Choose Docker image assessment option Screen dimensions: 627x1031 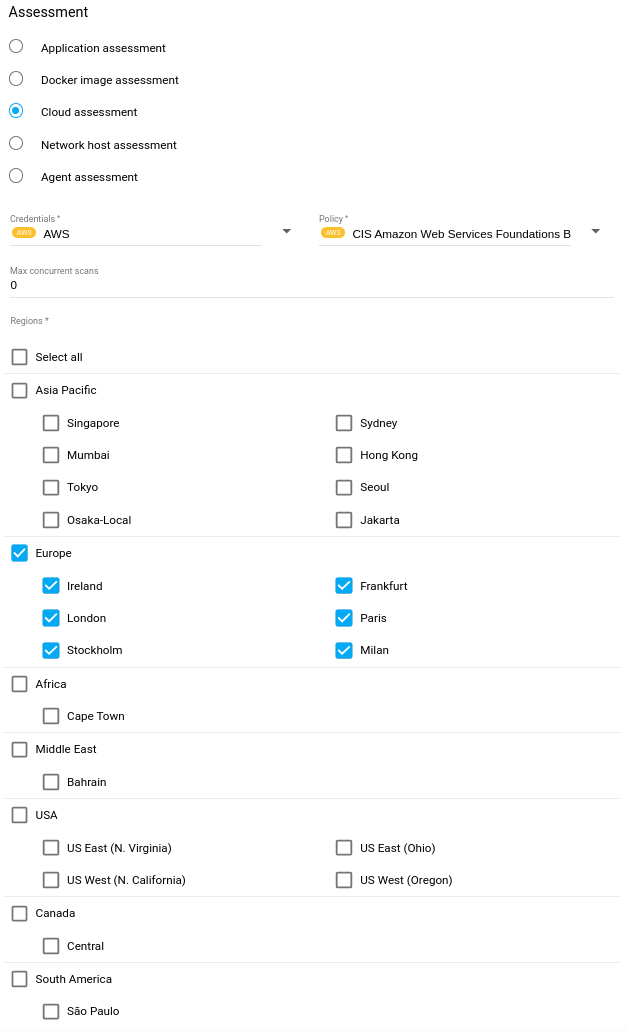[16, 79]
